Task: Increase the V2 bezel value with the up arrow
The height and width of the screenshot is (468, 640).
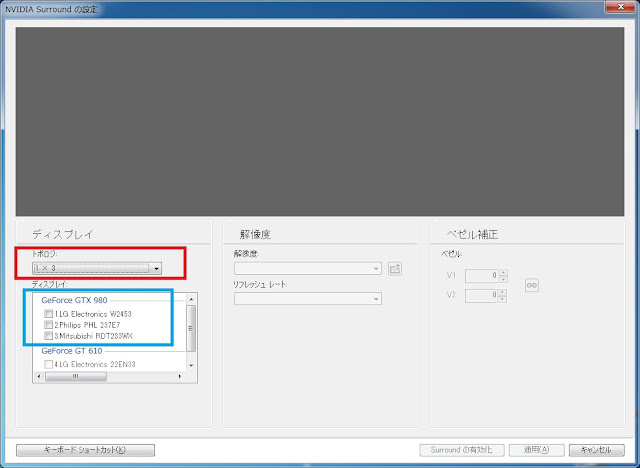Action: click(x=503, y=292)
